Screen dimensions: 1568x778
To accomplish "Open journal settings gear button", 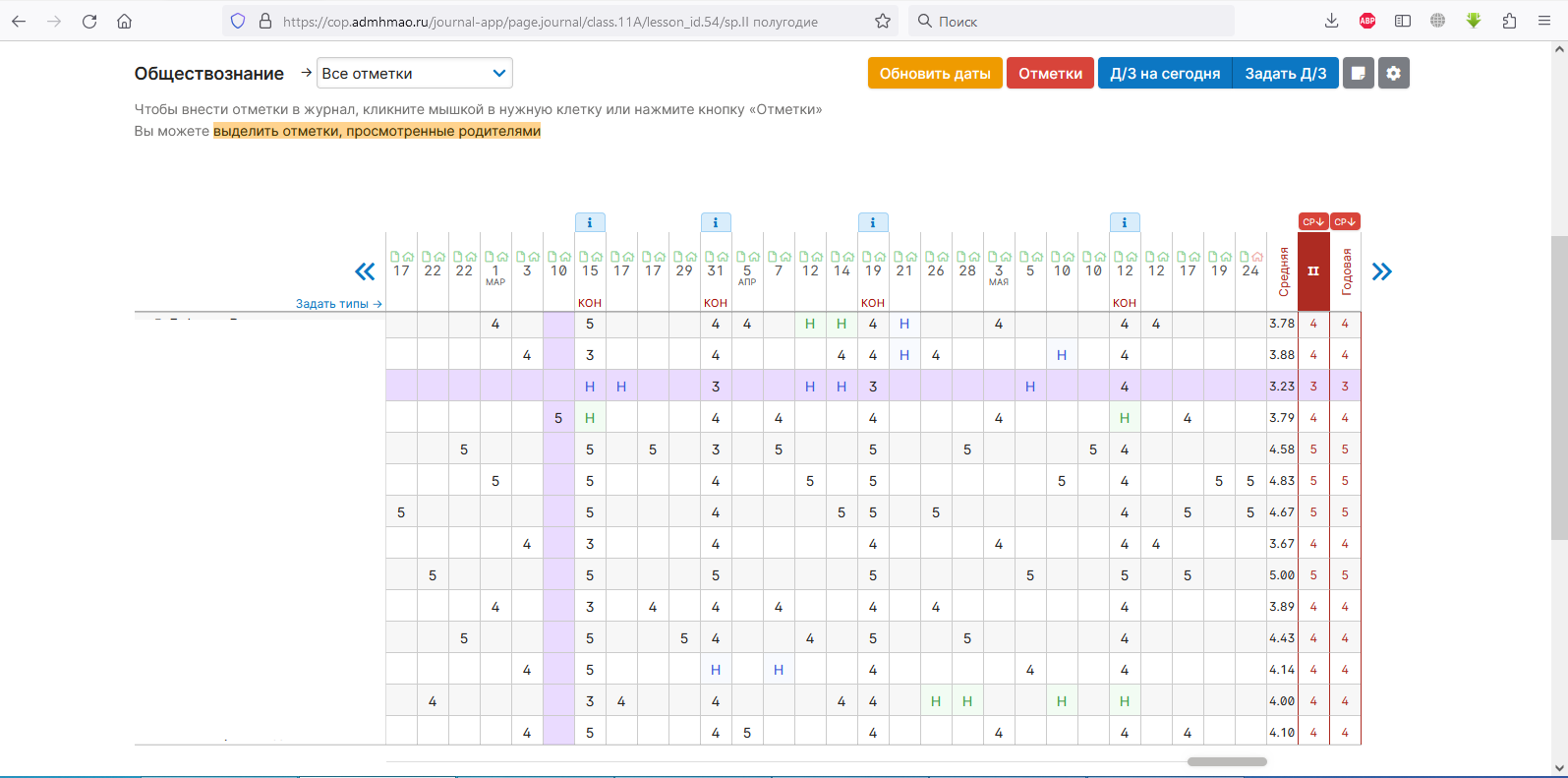I will click(x=1393, y=74).
